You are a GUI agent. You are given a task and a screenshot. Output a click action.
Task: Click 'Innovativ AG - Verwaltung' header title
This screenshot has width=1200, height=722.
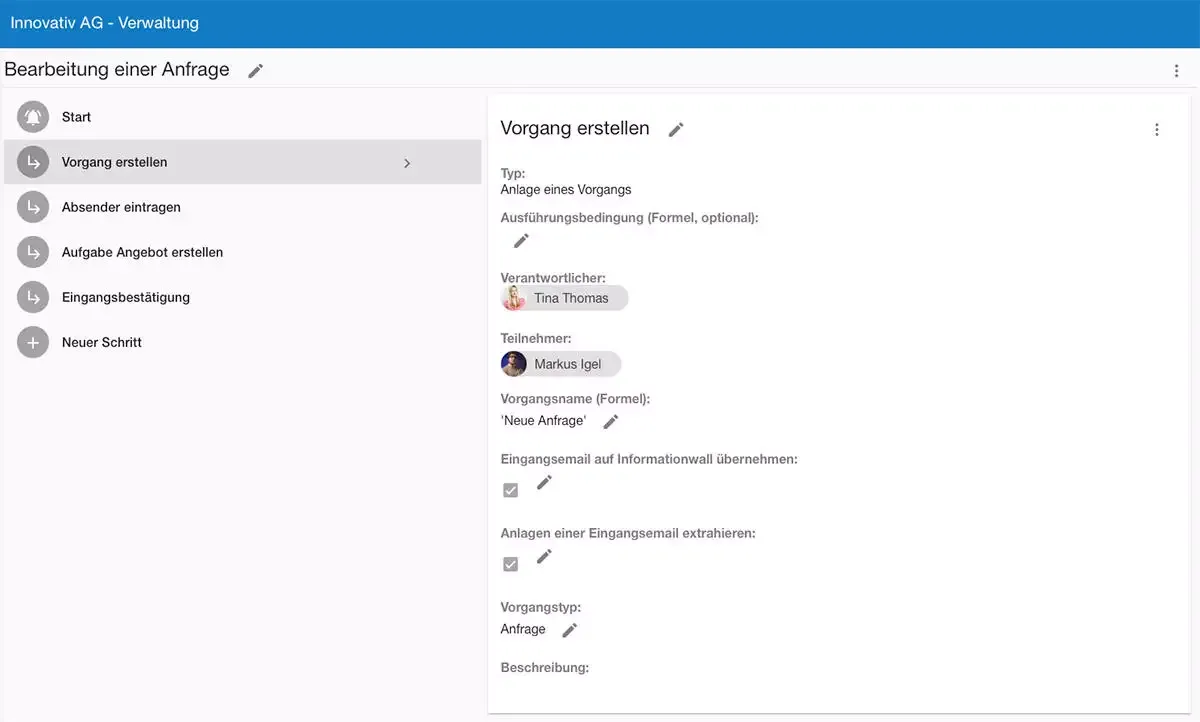tap(105, 23)
